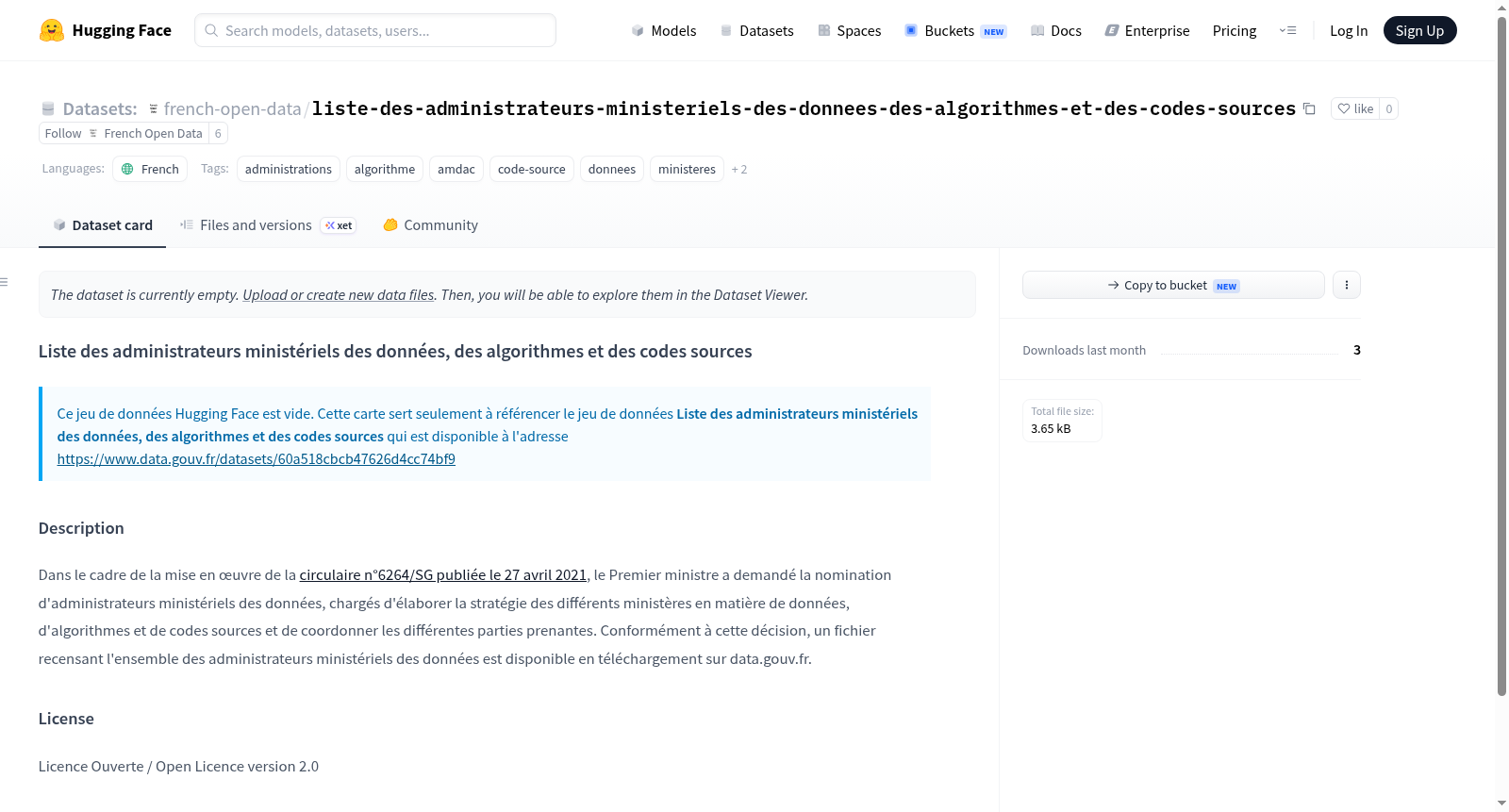Click the Sign Up button
The image size is (1509, 812).
point(1419,30)
